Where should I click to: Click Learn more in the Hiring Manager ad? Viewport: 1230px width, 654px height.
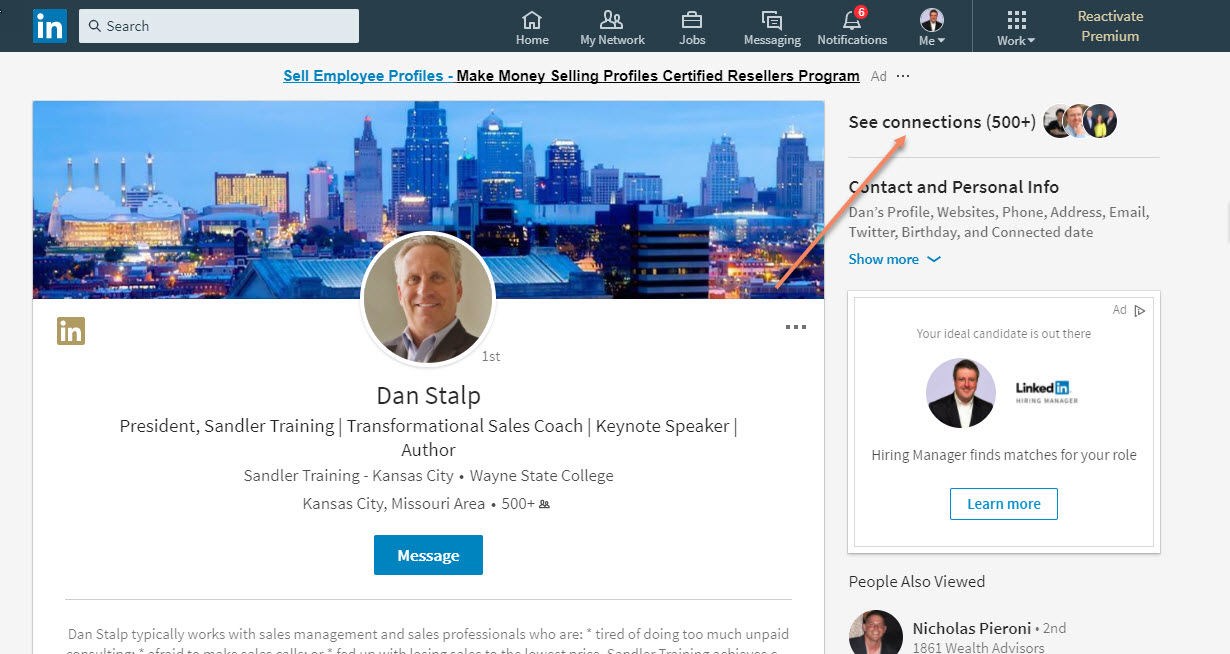1003,503
